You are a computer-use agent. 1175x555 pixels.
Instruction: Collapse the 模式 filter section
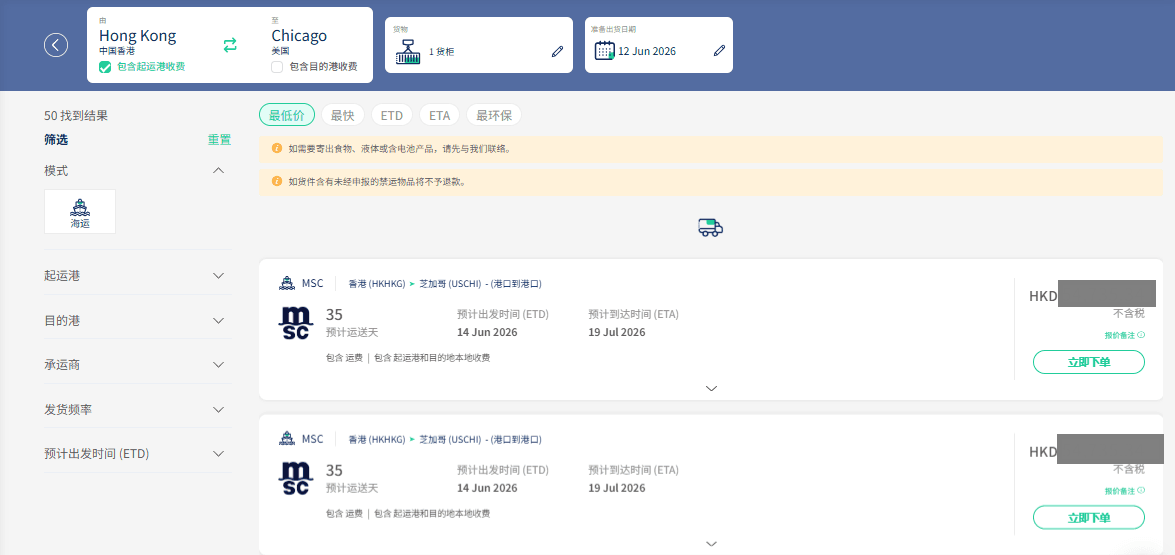click(x=218, y=171)
